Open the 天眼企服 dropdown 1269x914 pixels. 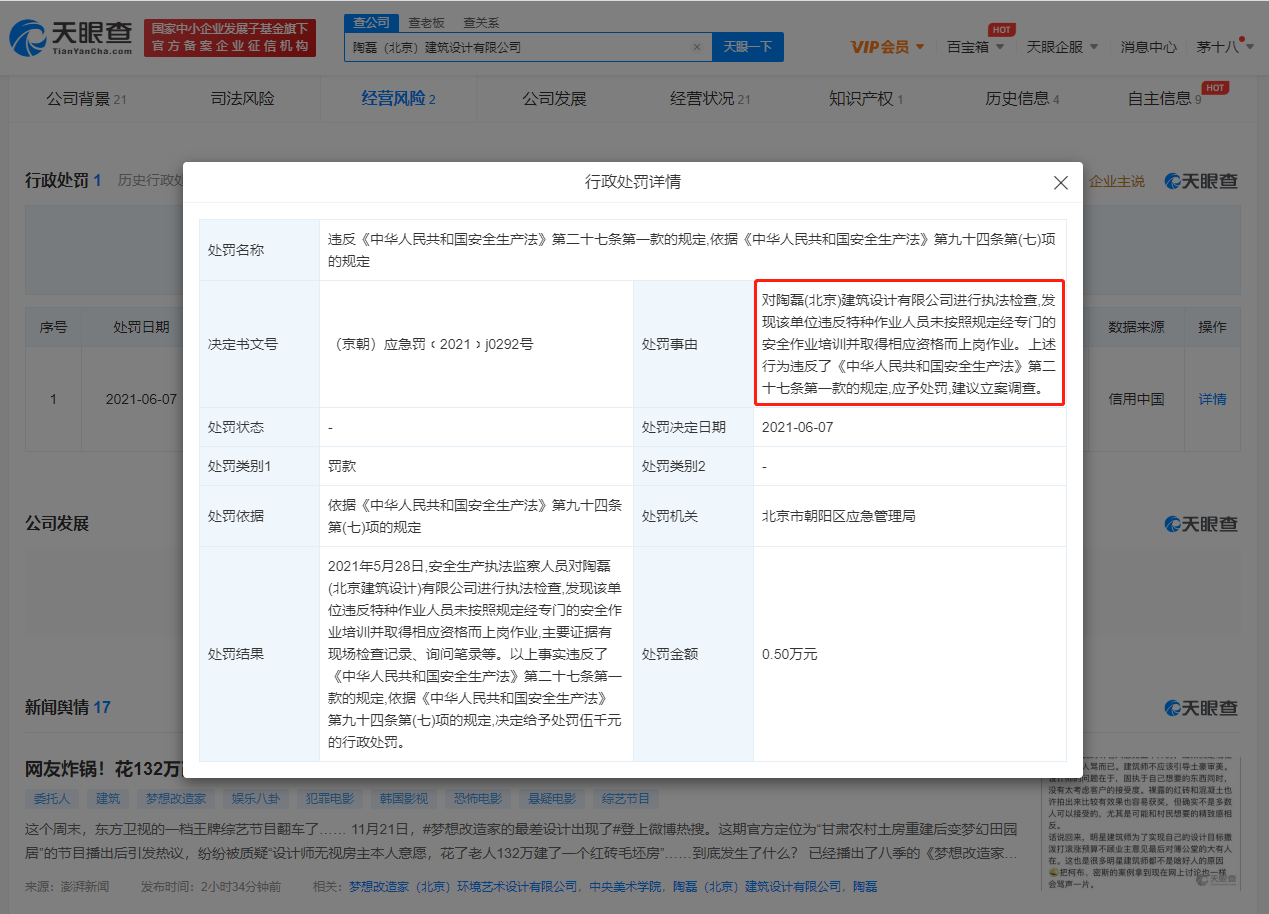pyautogui.click(x=1062, y=47)
